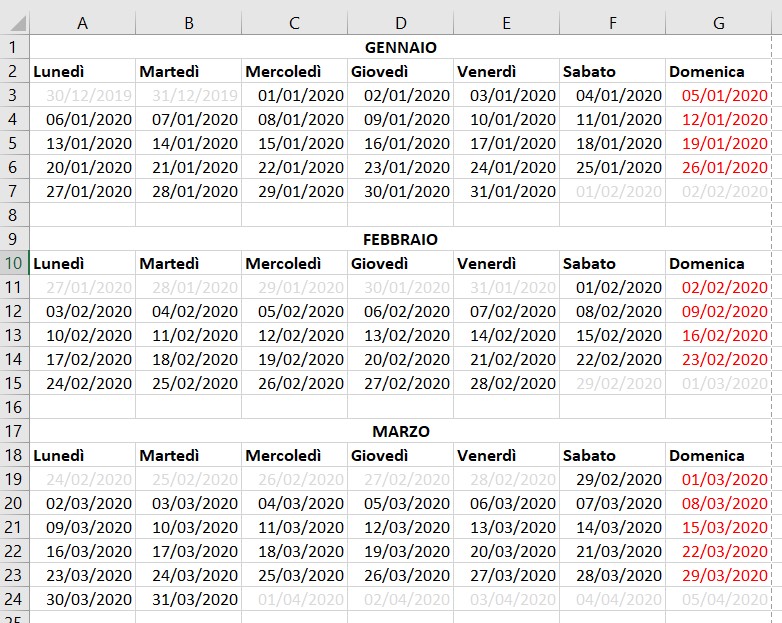The width and height of the screenshot is (782, 623).
Task: Select column A header
Action: [x=82, y=23]
